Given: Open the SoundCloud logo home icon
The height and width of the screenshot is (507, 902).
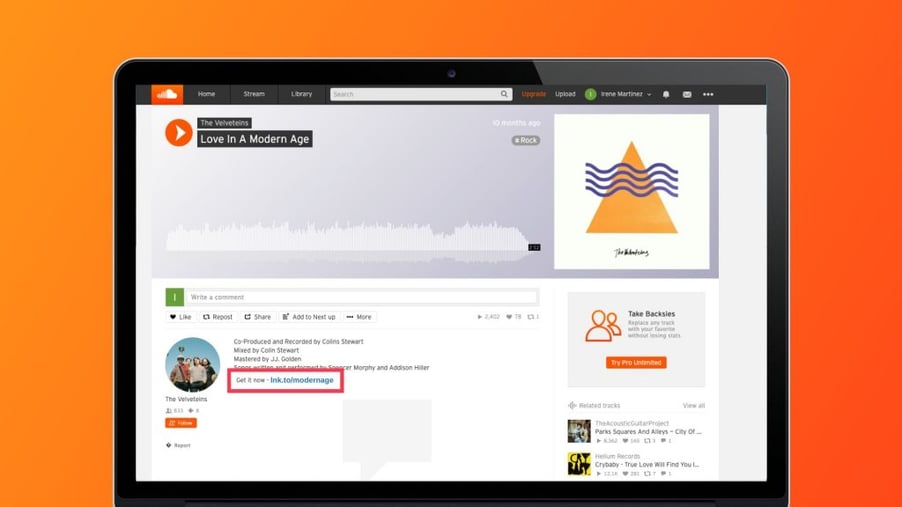Looking at the screenshot, I should (x=167, y=94).
